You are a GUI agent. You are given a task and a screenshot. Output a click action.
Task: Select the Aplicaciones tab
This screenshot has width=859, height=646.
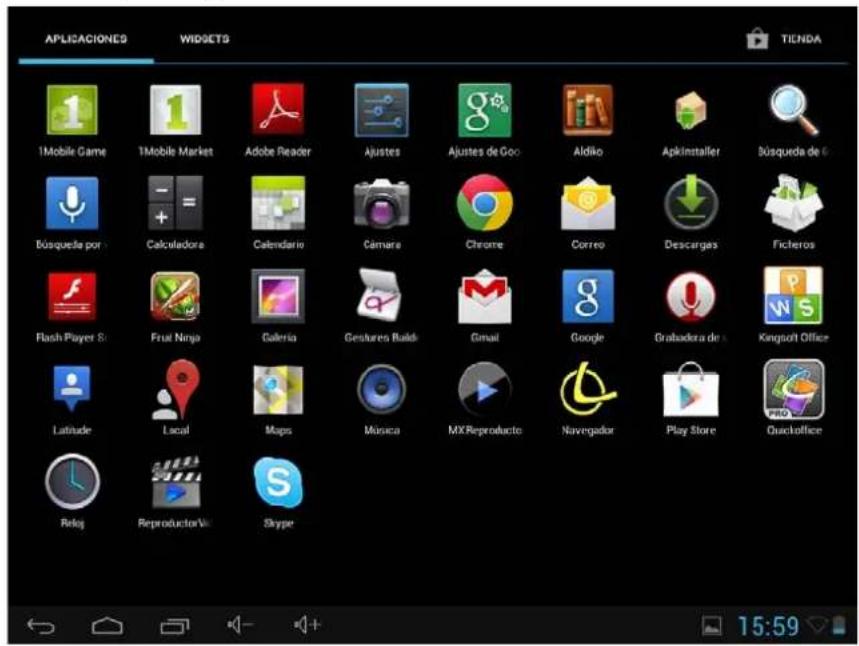pyautogui.click(x=86, y=39)
